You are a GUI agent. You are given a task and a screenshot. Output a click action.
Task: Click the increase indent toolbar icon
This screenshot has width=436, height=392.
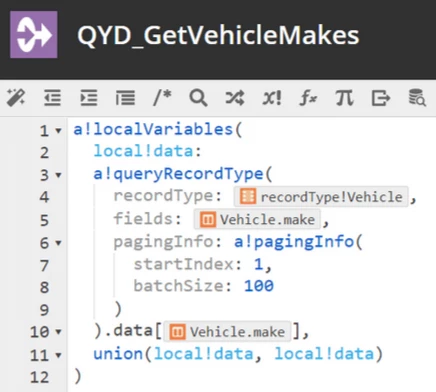click(89, 98)
